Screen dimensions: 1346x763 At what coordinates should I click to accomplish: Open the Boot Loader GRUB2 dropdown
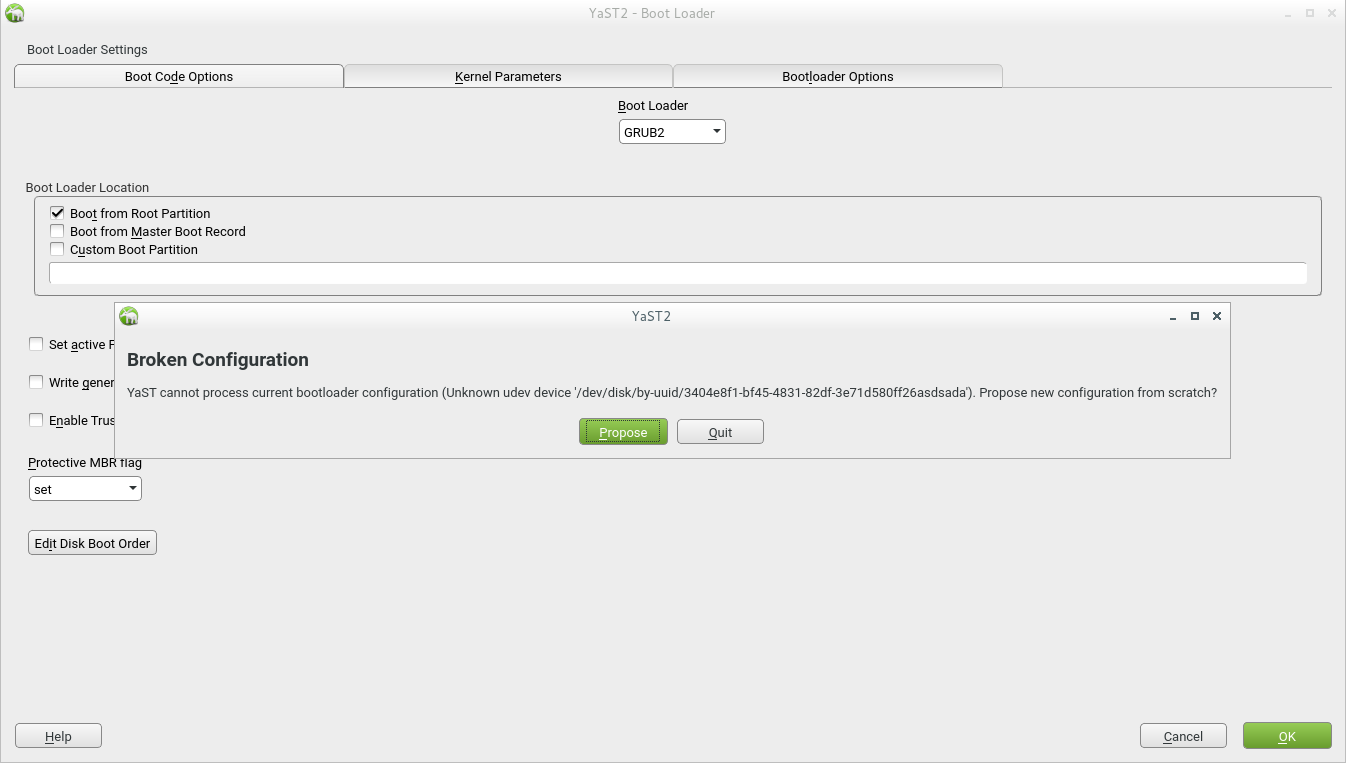[672, 132]
